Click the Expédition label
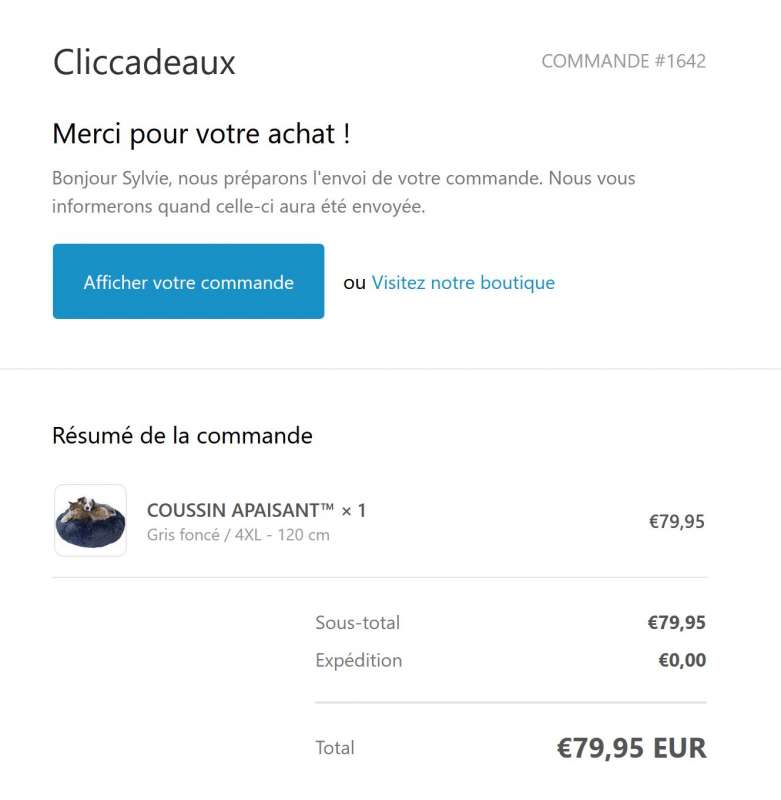 coord(359,660)
